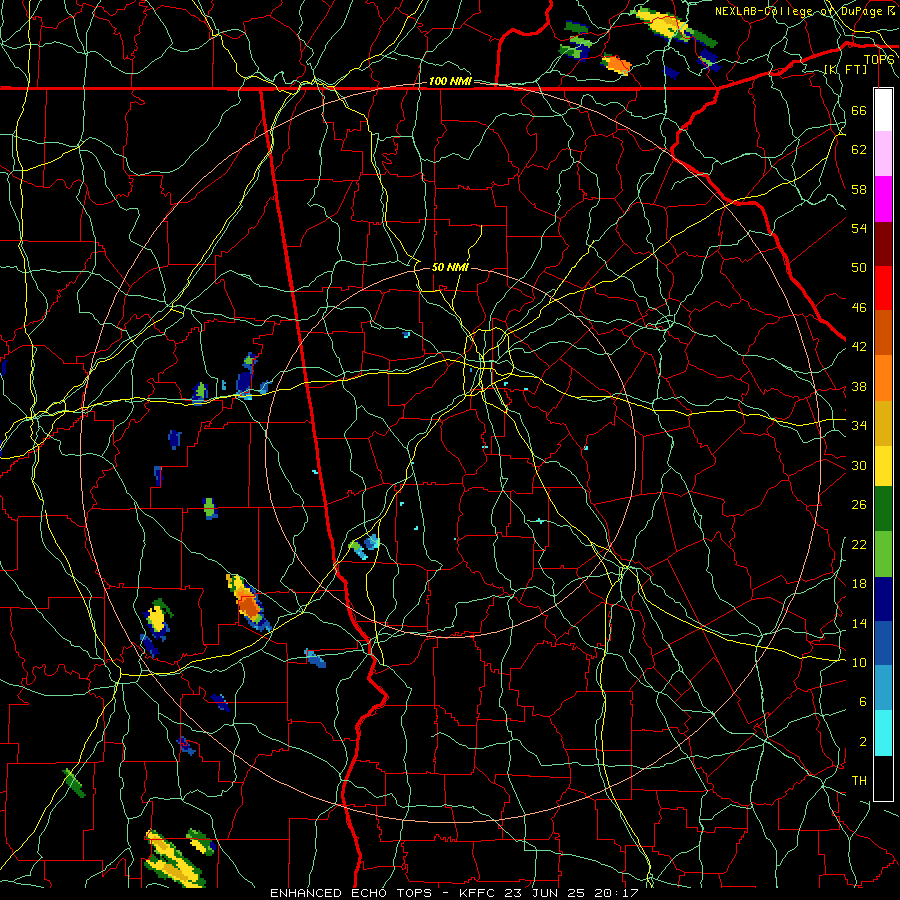This screenshot has height=900, width=900.
Task: Select the 'TOPS' legend title
Action: click(879, 60)
